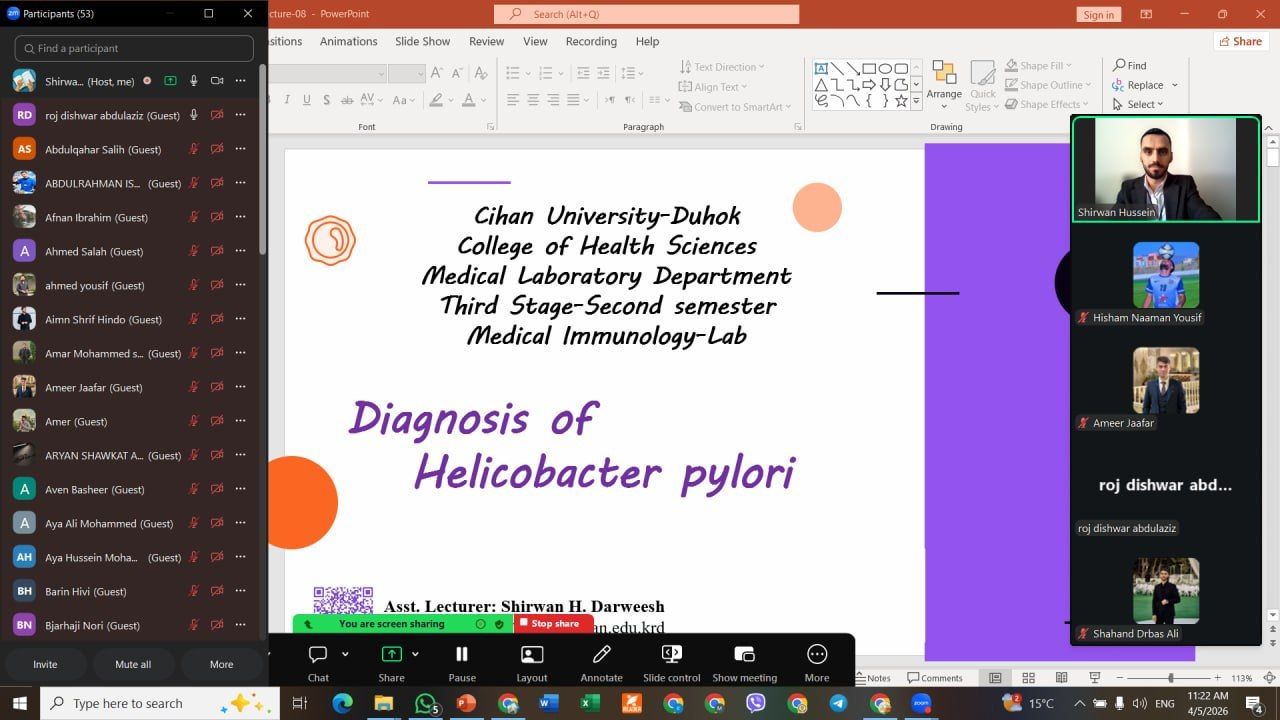Open WhatsApp from the taskbar
Viewport: 1280px width, 720px height.
coord(427,703)
